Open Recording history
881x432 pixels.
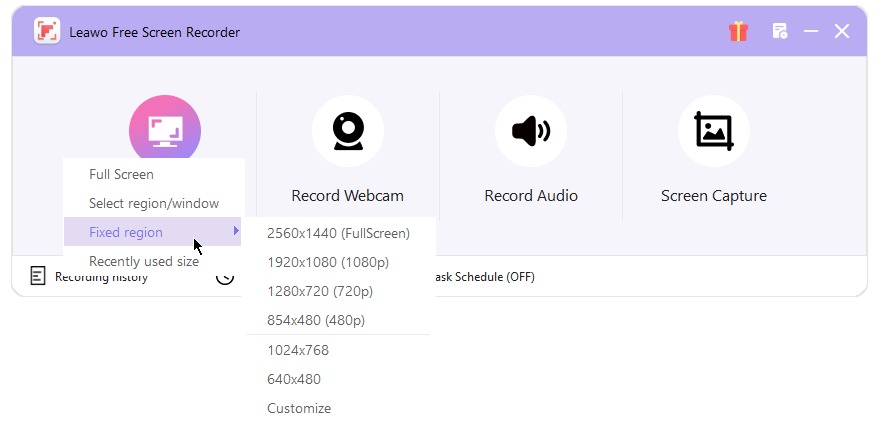[x=101, y=278]
